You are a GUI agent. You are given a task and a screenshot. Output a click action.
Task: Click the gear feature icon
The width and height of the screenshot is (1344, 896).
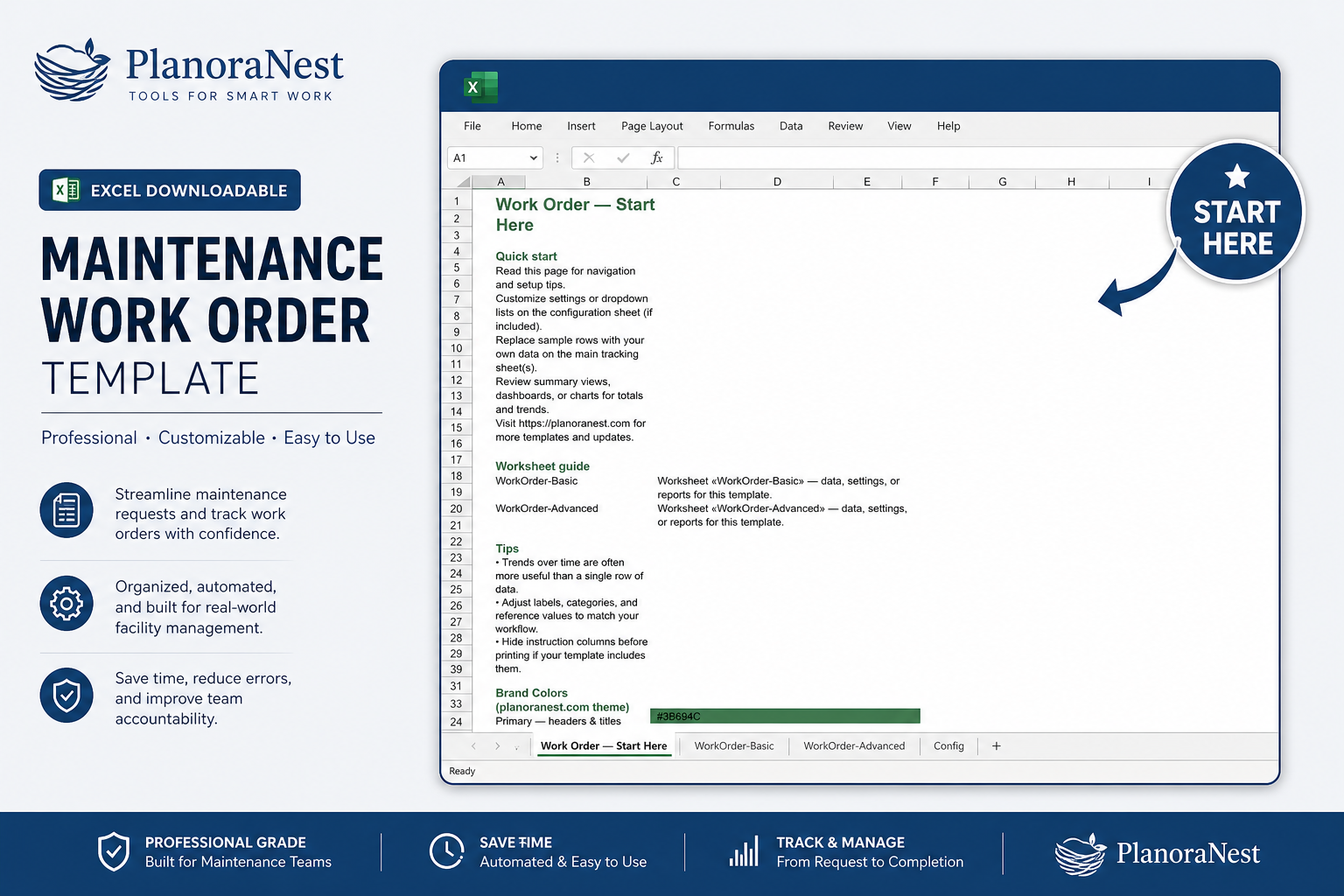coord(66,604)
